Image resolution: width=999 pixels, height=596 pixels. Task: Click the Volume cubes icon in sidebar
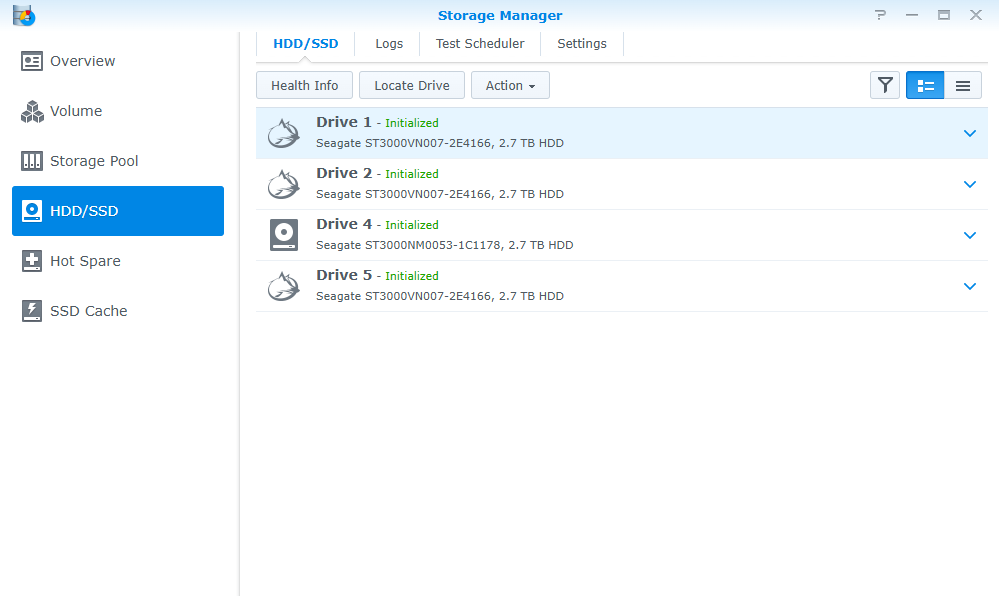click(32, 112)
